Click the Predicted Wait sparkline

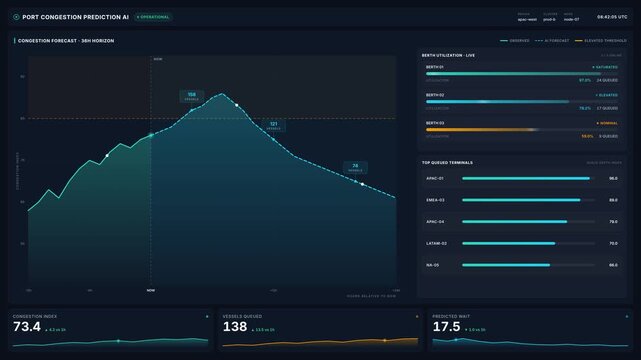[531, 342]
